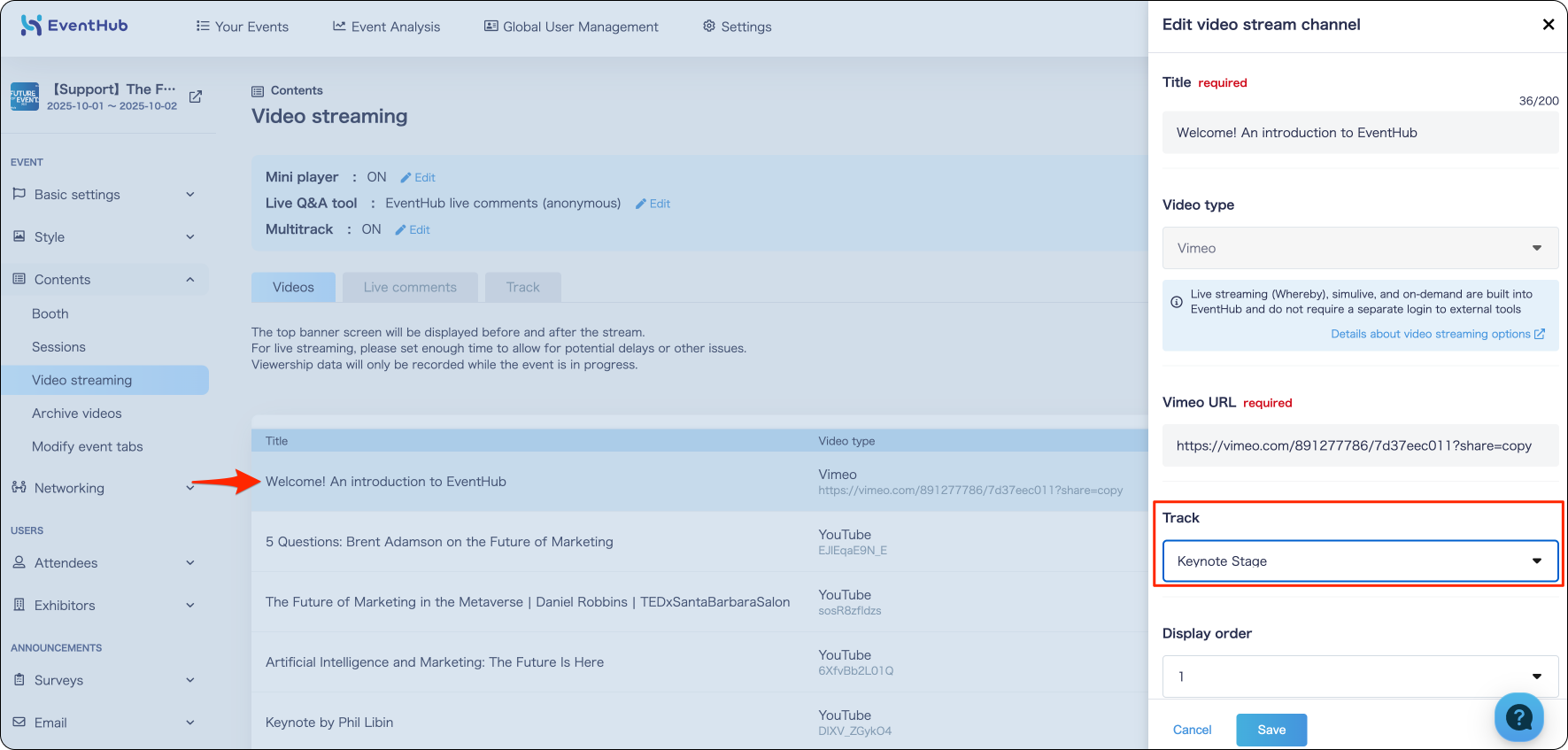1568x750 pixels.
Task: Select 'Keynote by Phil Libin' row
Action: pos(699,721)
